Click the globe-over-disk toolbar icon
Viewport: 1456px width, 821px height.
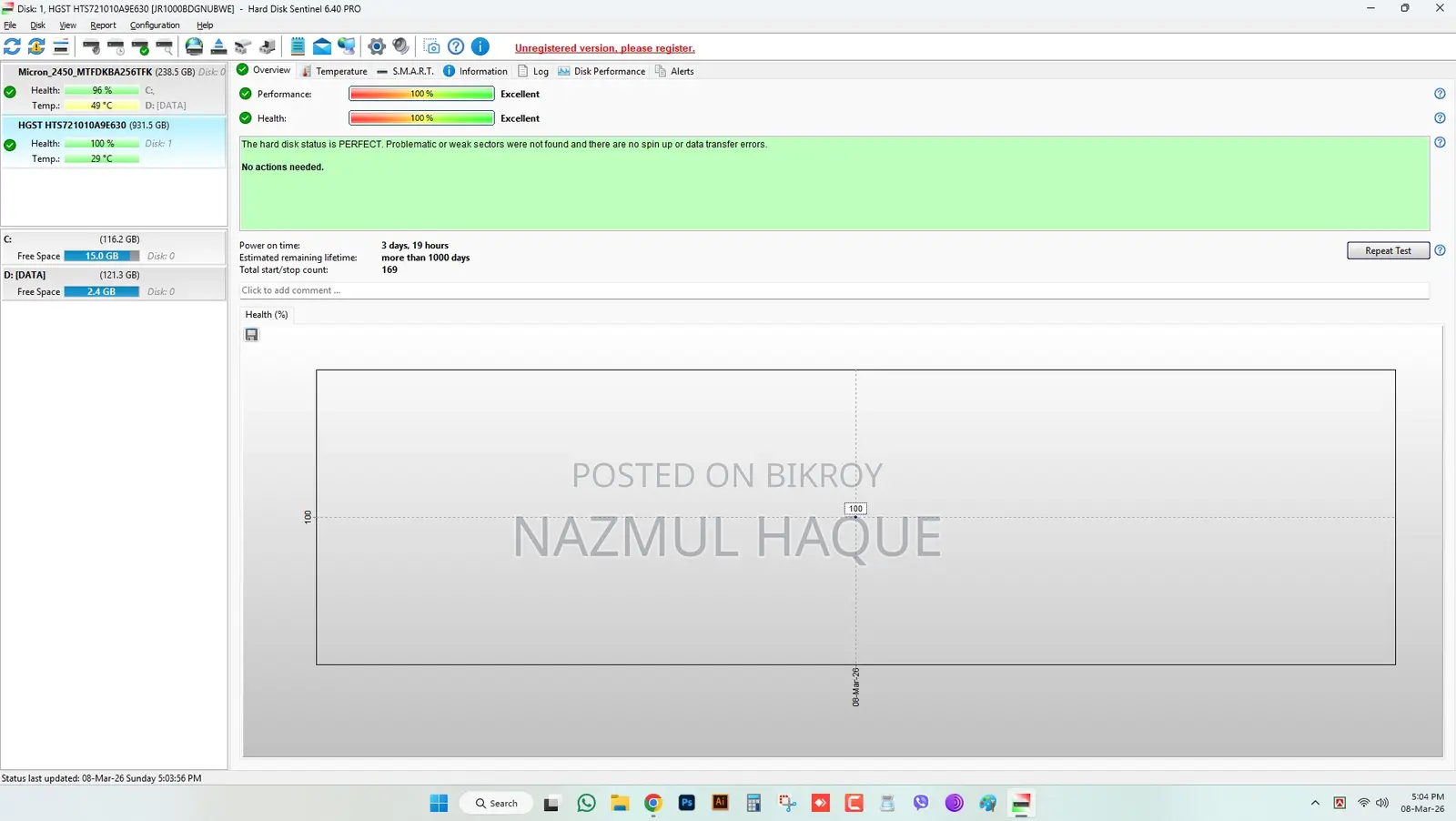[194, 46]
